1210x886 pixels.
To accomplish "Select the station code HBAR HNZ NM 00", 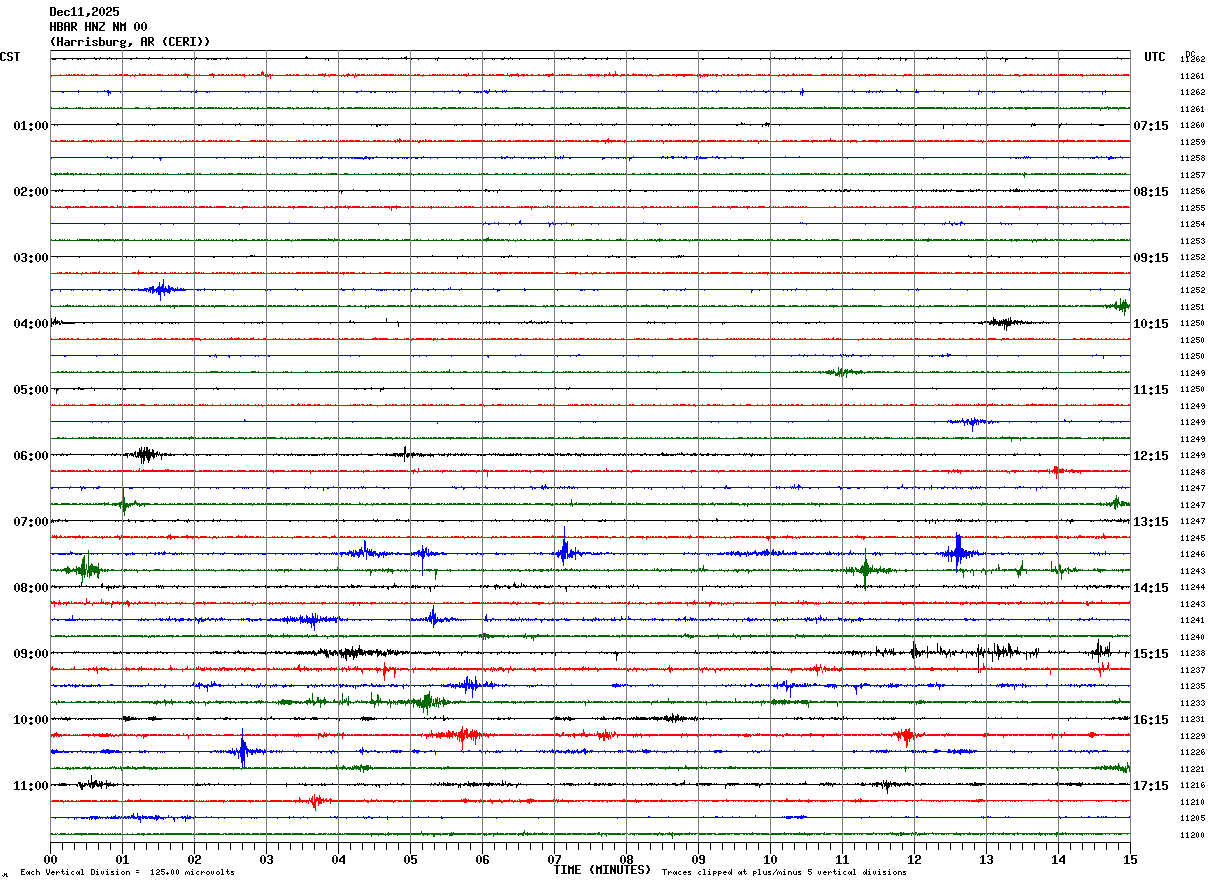I will [98, 27].
